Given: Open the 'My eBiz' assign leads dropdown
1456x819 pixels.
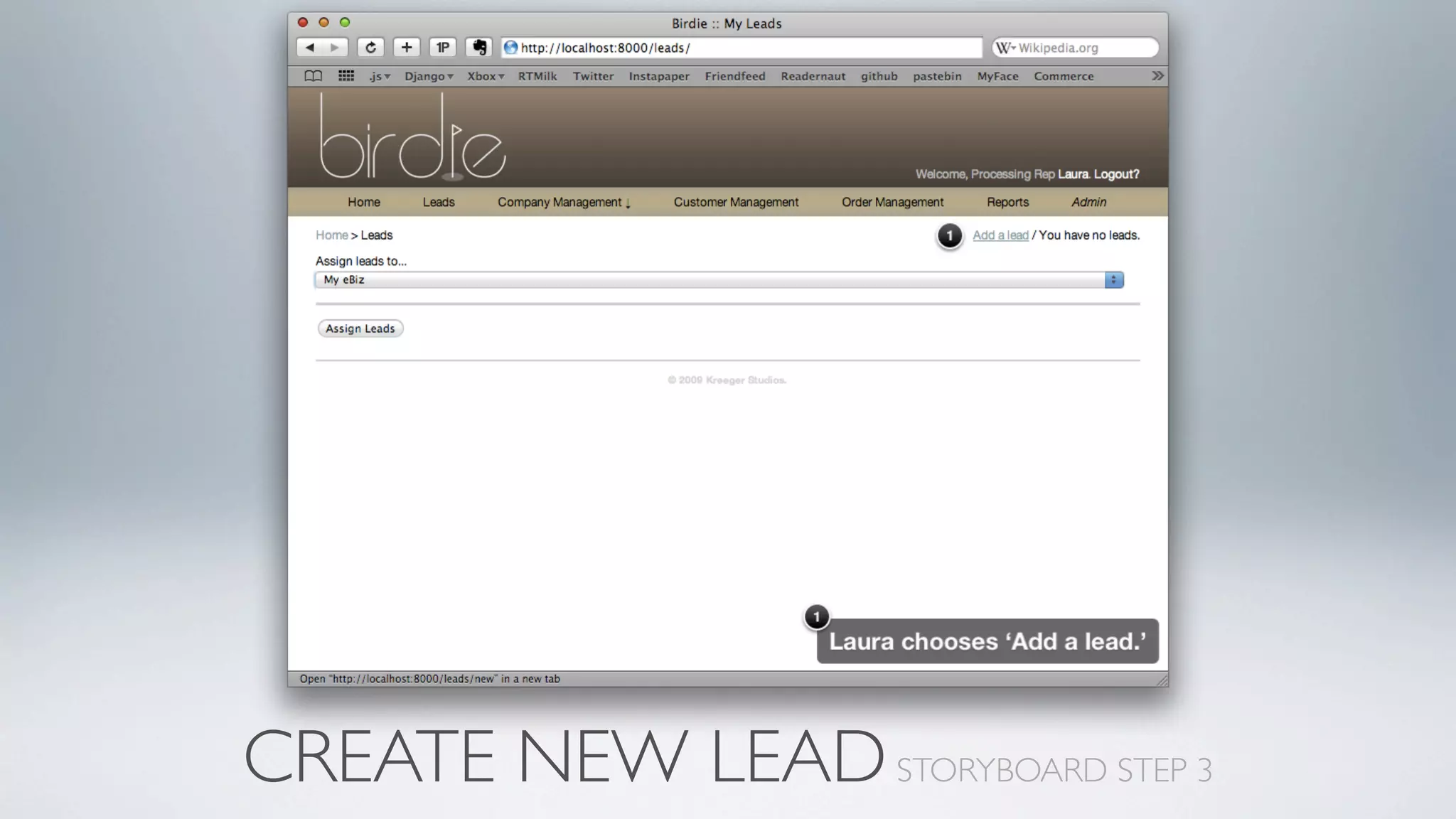Looking at the screenshot, I should [x=719, y=280].
